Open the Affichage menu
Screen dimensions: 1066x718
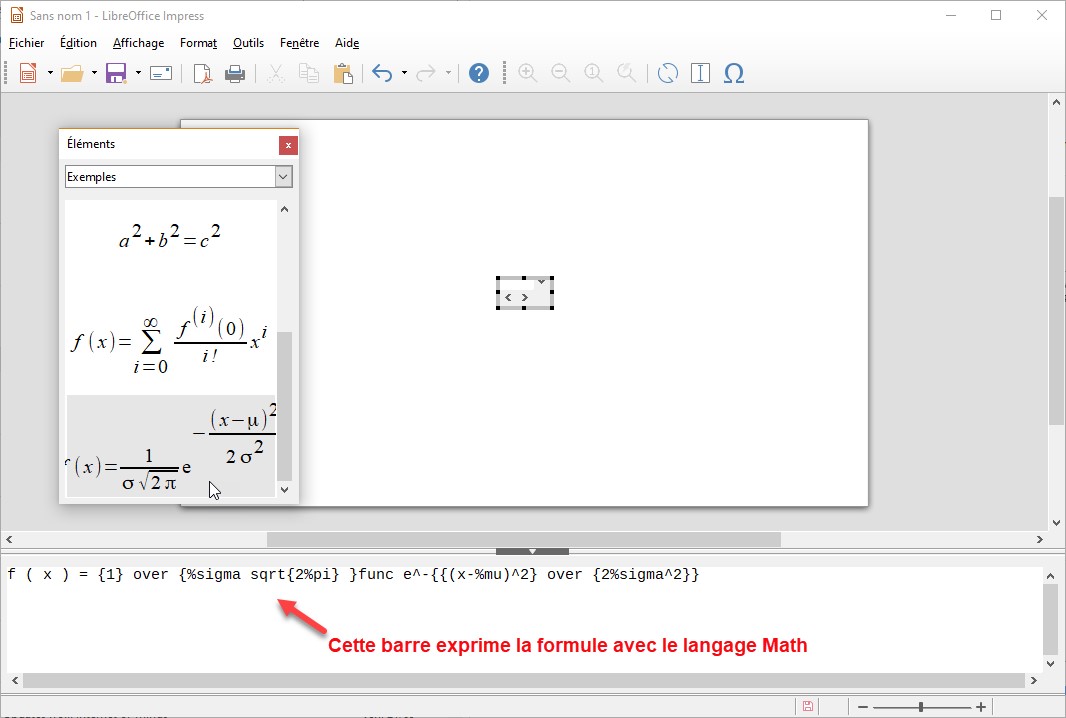point(138,43)
